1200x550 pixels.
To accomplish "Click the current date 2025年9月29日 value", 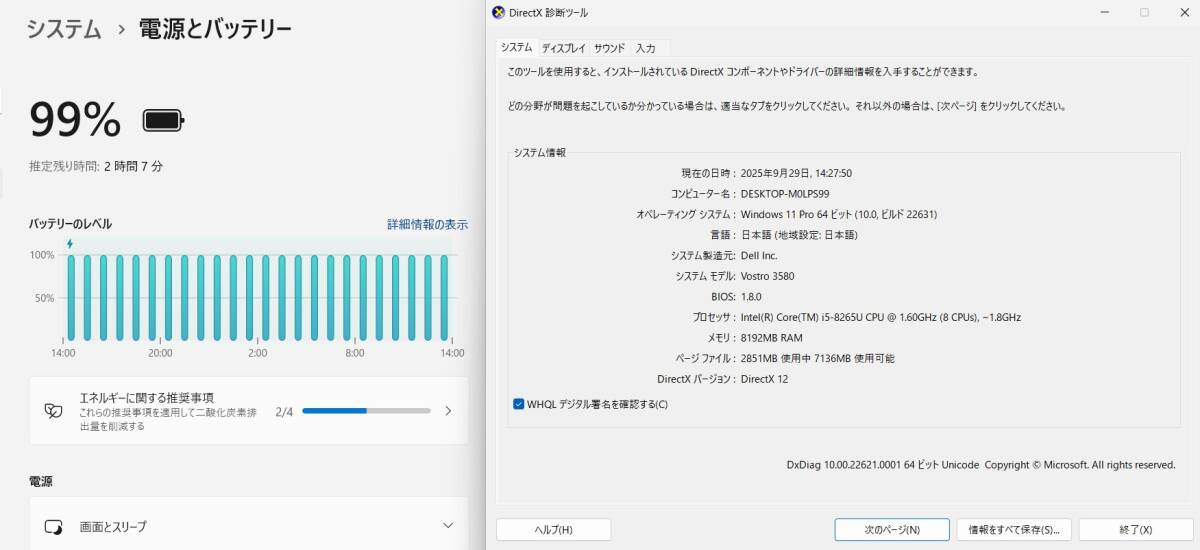I will coord(797,173).
